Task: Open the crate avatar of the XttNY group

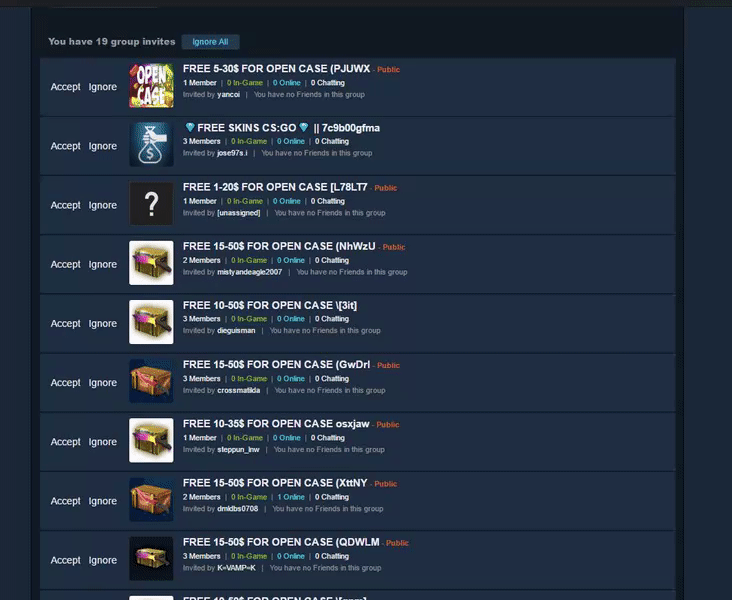Action: click(151, 500)
